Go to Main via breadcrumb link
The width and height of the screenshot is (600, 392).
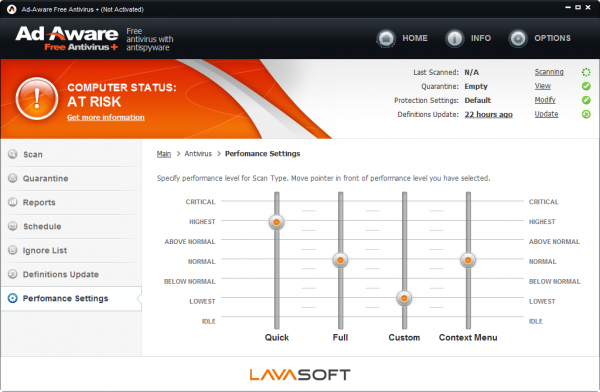[164, 154]
